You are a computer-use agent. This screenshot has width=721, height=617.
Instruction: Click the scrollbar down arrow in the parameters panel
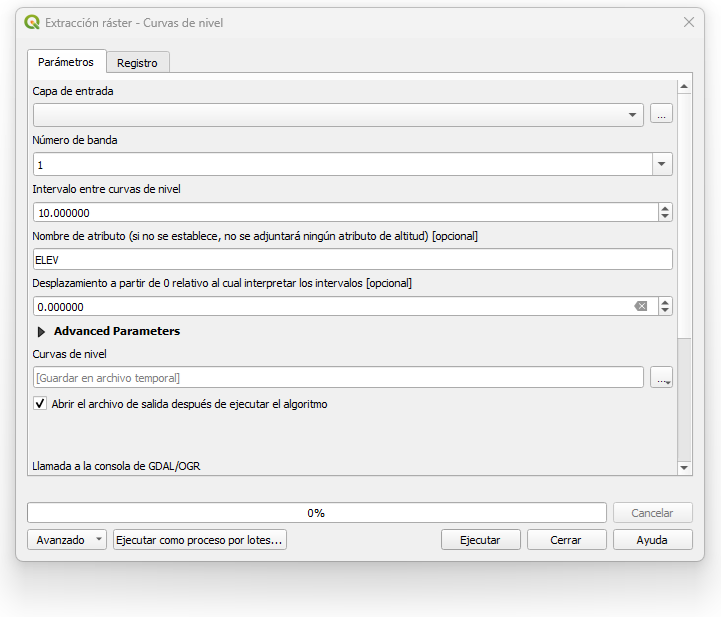684,468
